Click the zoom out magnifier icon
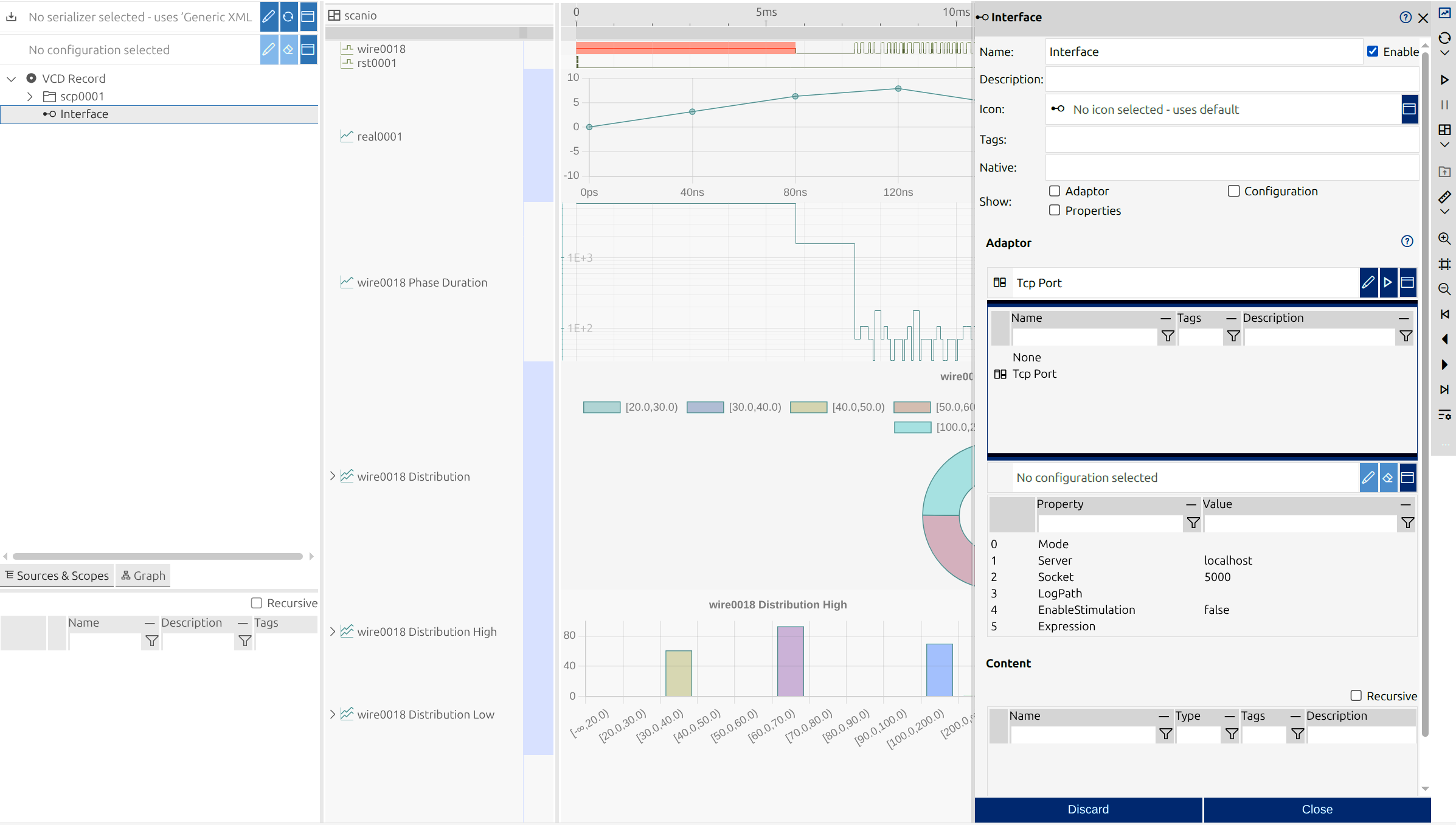Image resolution: width=1456 pixels, height=825 pixels. 1444,289
